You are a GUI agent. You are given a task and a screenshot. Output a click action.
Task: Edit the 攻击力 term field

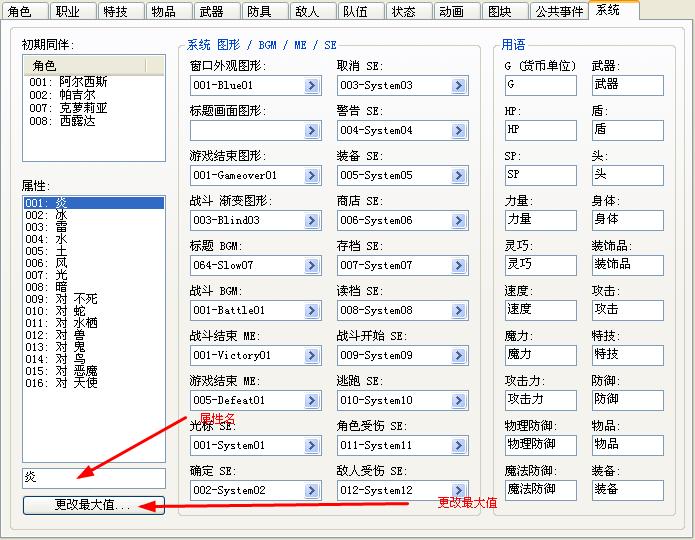(x=541, y=400)
